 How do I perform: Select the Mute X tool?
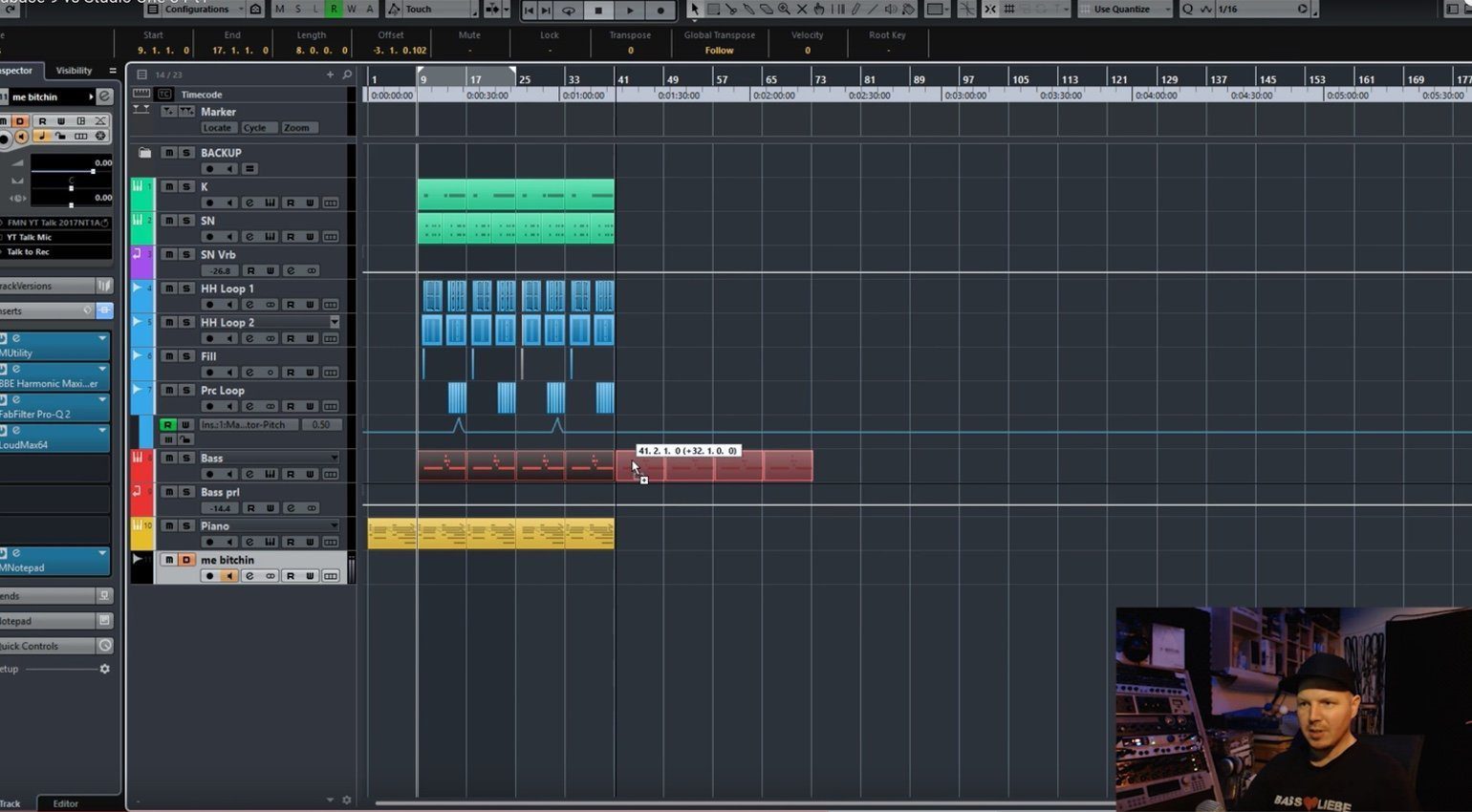tap(802, 10)
